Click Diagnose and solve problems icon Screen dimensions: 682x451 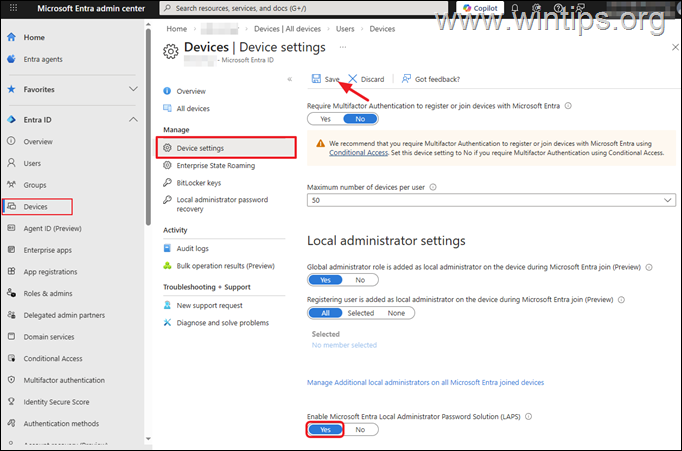coord(167,323)
